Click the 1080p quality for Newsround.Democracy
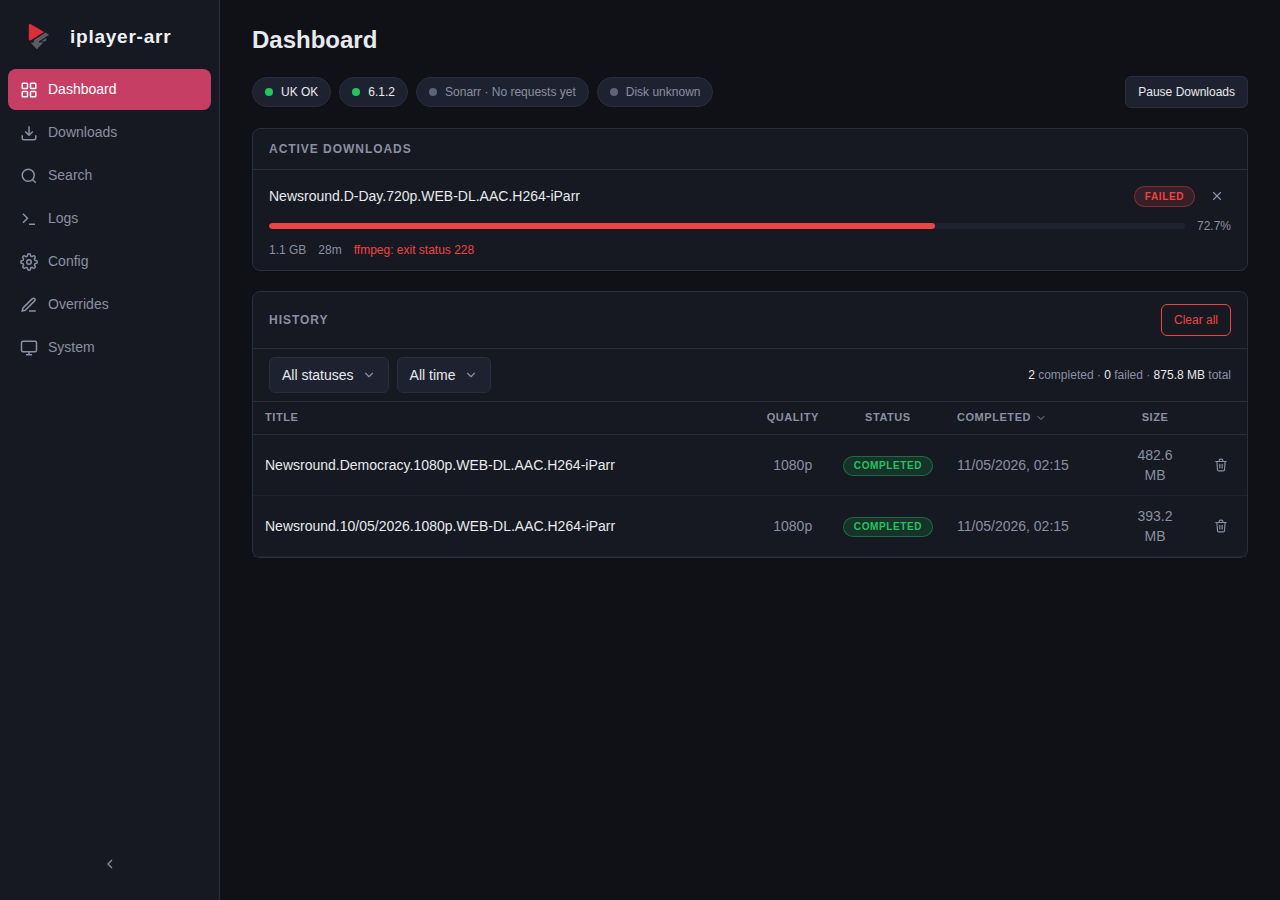Viewport: 1280px width, 900px height. [x=793, y=465]
